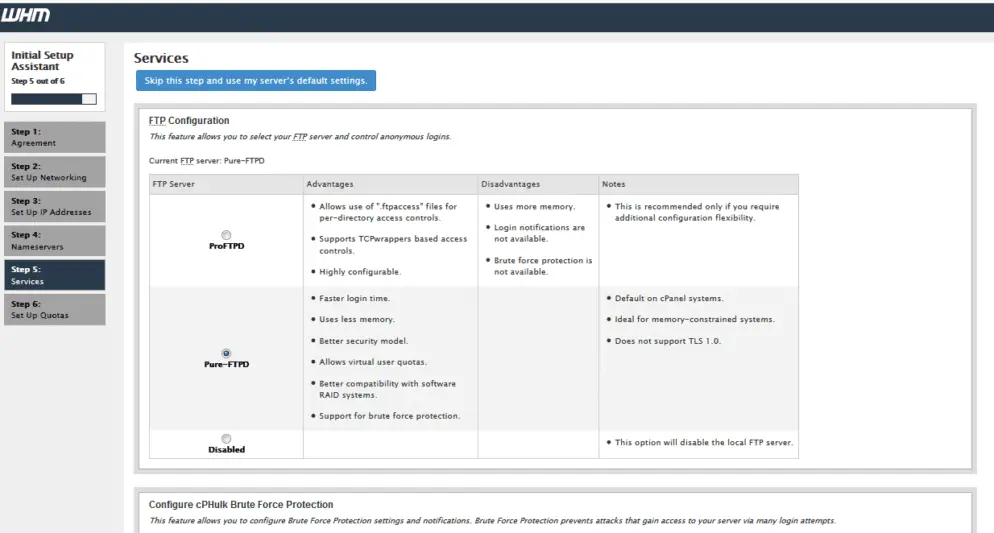Click 'Default on cPanel systems.' note

pyautogui.click(x=669, y=299)
